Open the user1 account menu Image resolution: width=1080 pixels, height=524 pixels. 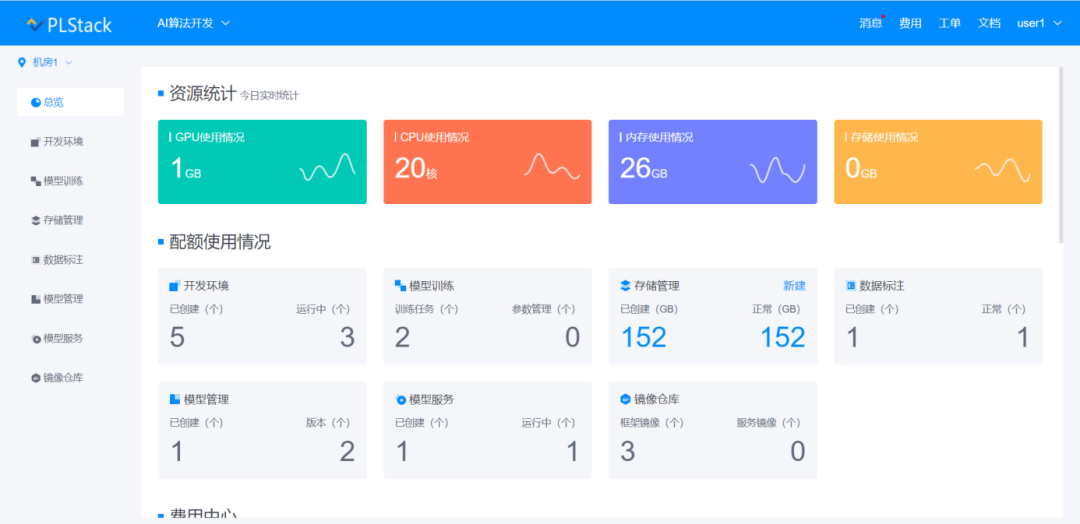tap(1040, 23)
